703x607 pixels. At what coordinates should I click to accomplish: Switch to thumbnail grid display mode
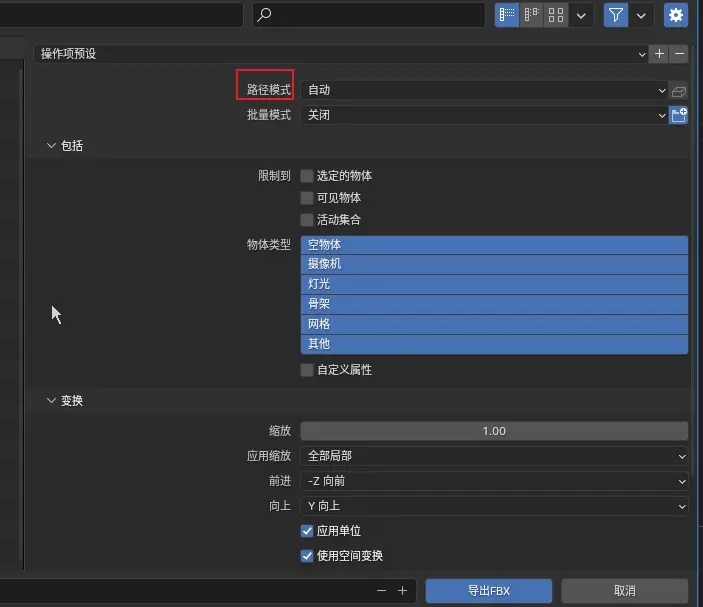556,15
